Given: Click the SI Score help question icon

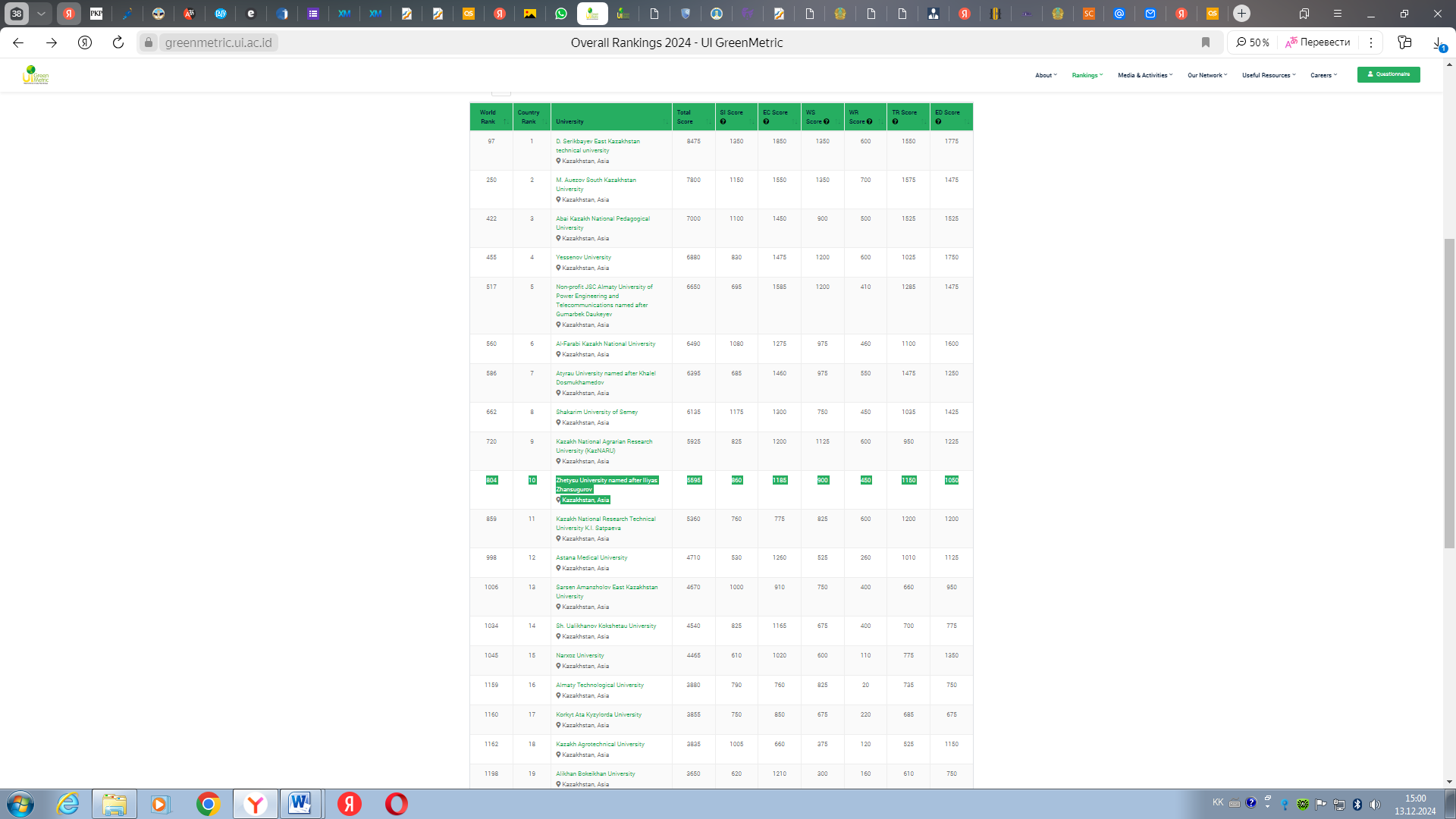Looking at the screenshot, I should pos(723,122).
